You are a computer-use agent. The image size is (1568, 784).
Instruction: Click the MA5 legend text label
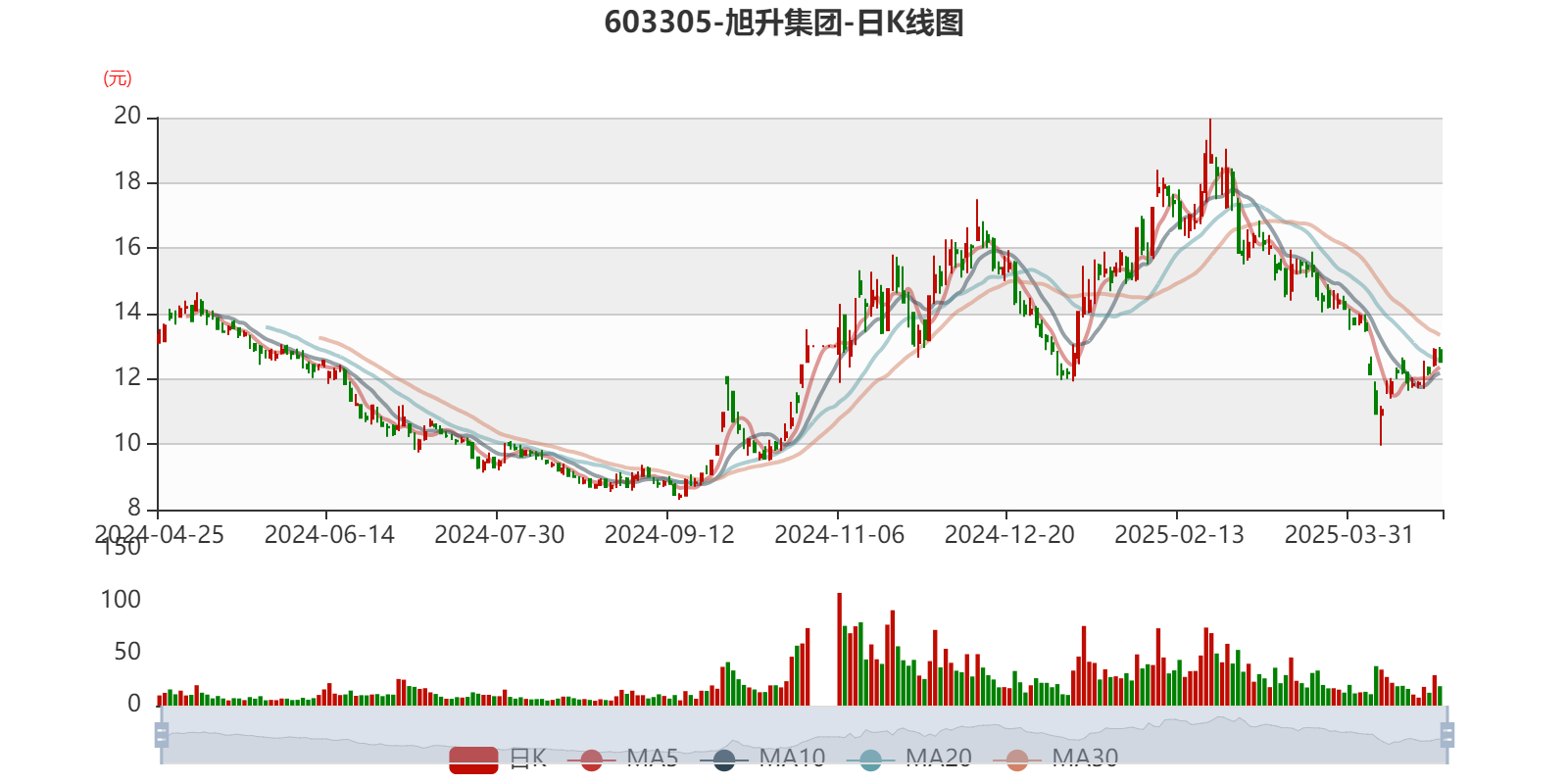(653, 758)
